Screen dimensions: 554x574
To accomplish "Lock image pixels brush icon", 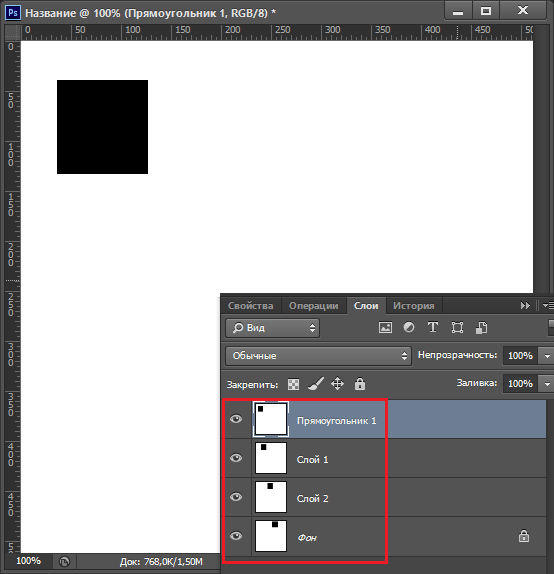I will click(316, 384).
